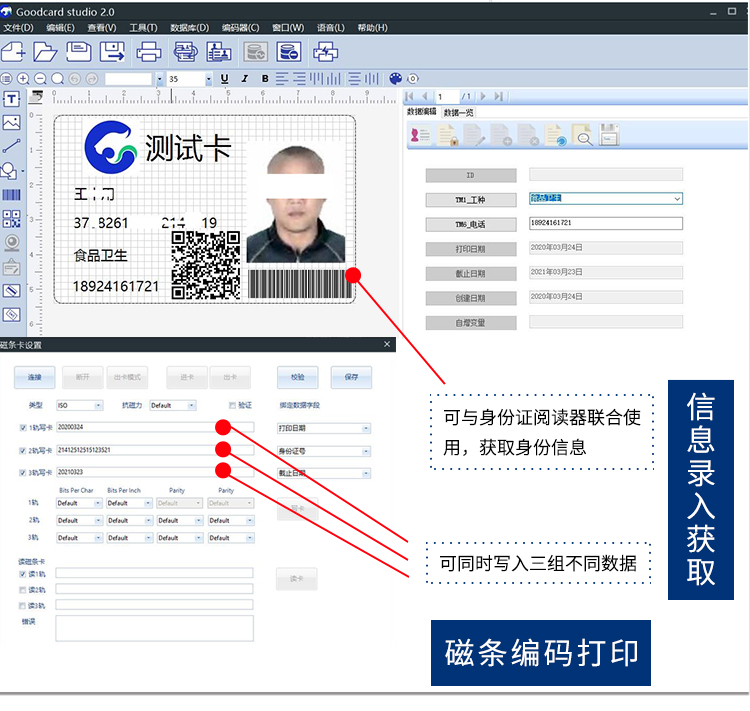
Task: Select the Text tool in sidebar
Action: point(11,99)
